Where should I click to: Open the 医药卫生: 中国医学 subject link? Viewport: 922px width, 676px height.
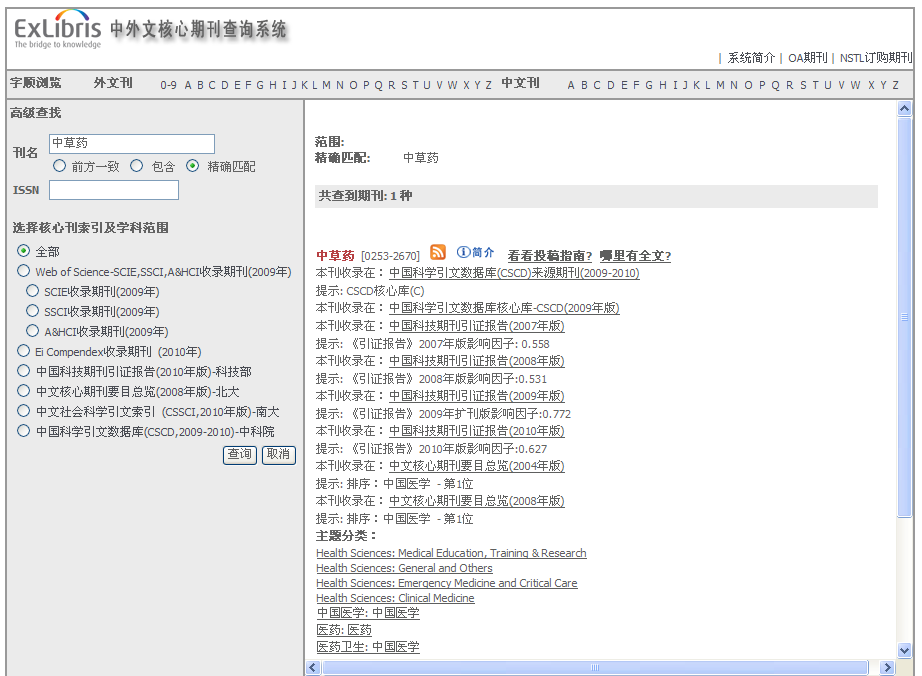368,647
